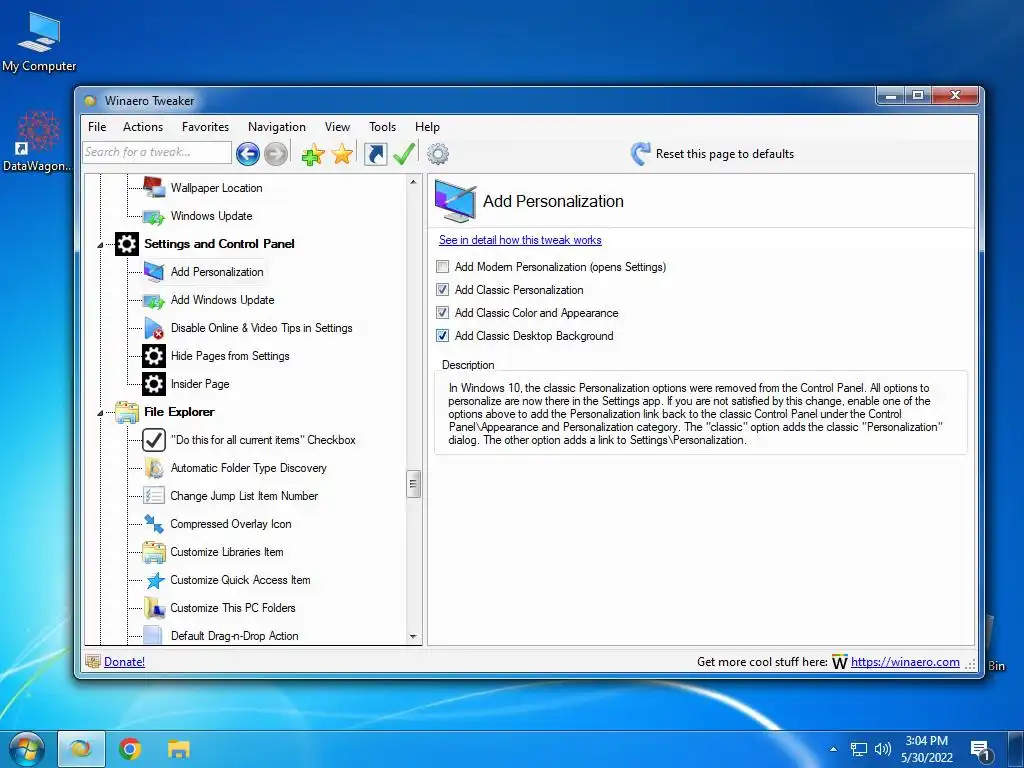Open the Favorites menu

tap(205, 127)
